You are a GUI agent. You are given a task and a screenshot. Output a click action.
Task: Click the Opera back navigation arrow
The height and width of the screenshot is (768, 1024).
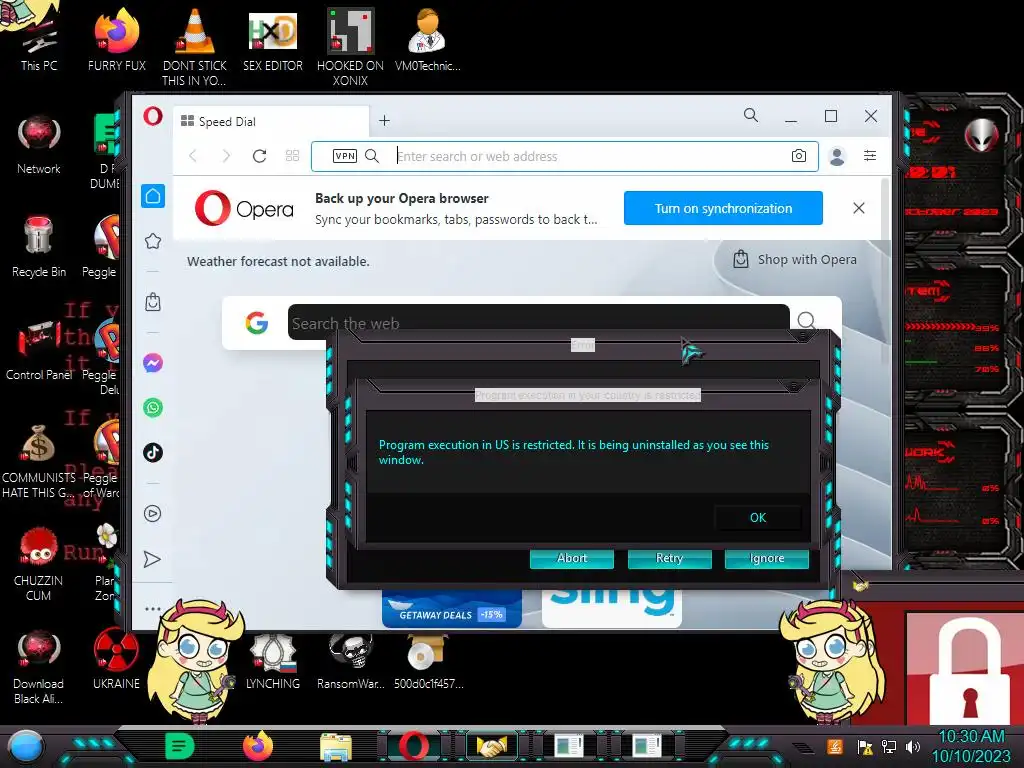193,155
